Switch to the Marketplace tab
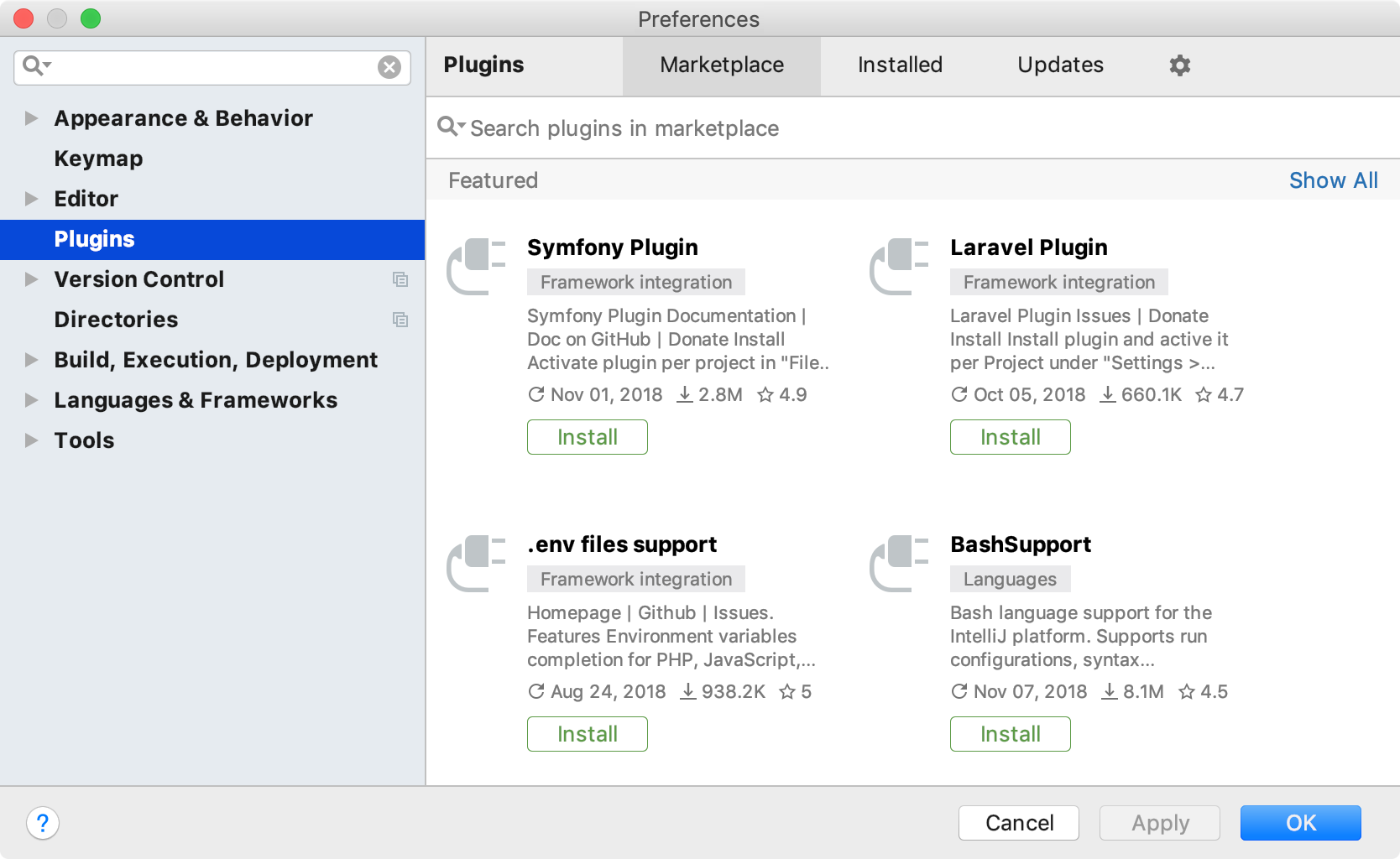The height and width of the screenshot is (859, 1400). pyautogui.click(x=722, y=65)
